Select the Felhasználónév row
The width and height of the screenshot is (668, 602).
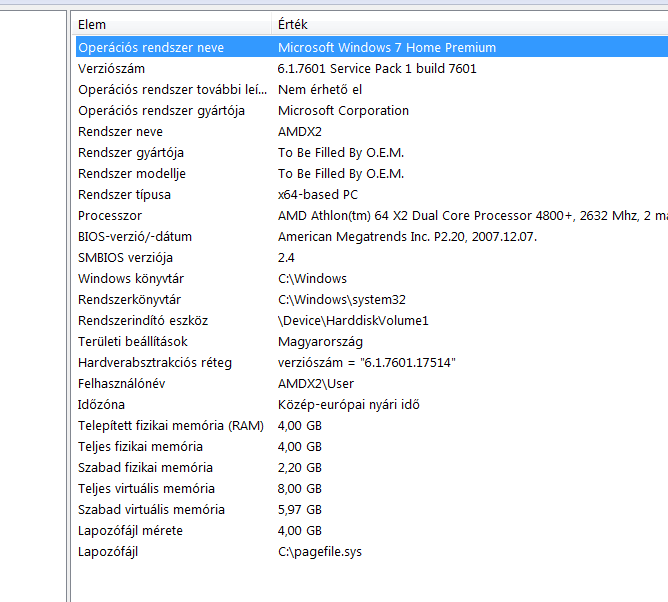click(372, 383)
